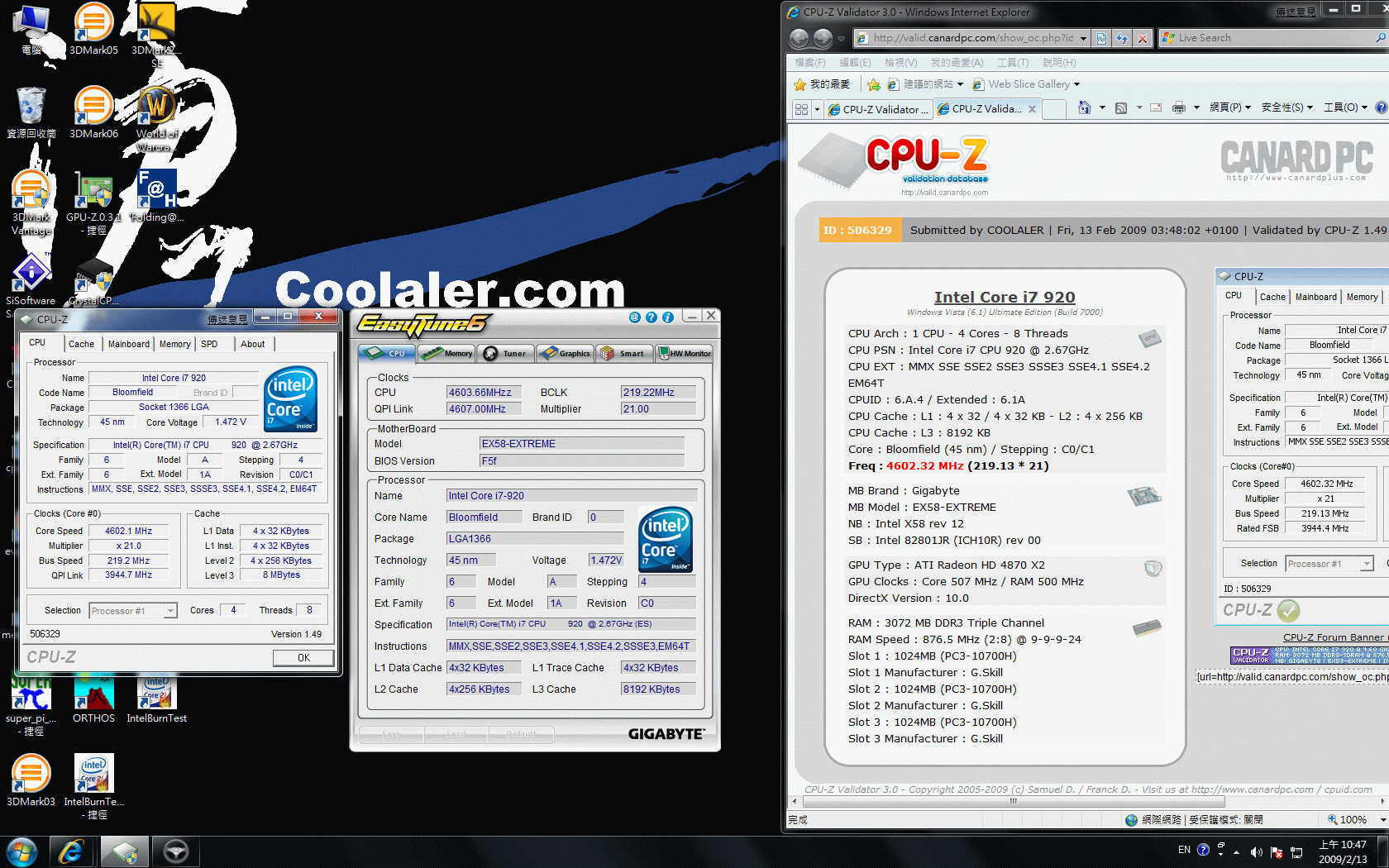The width and height of the screenshot is (1389, 868).
Task: Open File (檔案) menu in Internet Explorer
Action: tap(809, 63)
